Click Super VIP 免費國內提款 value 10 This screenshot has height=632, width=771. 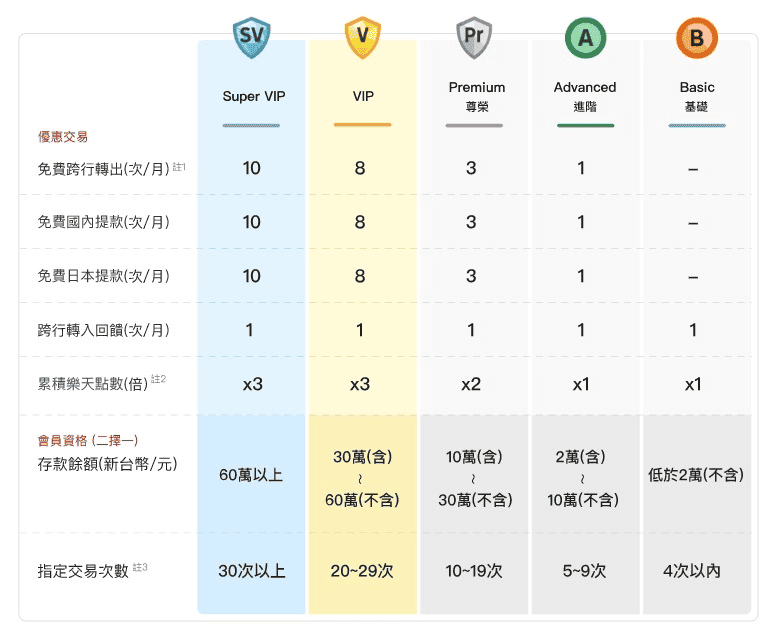pos(251,222)
